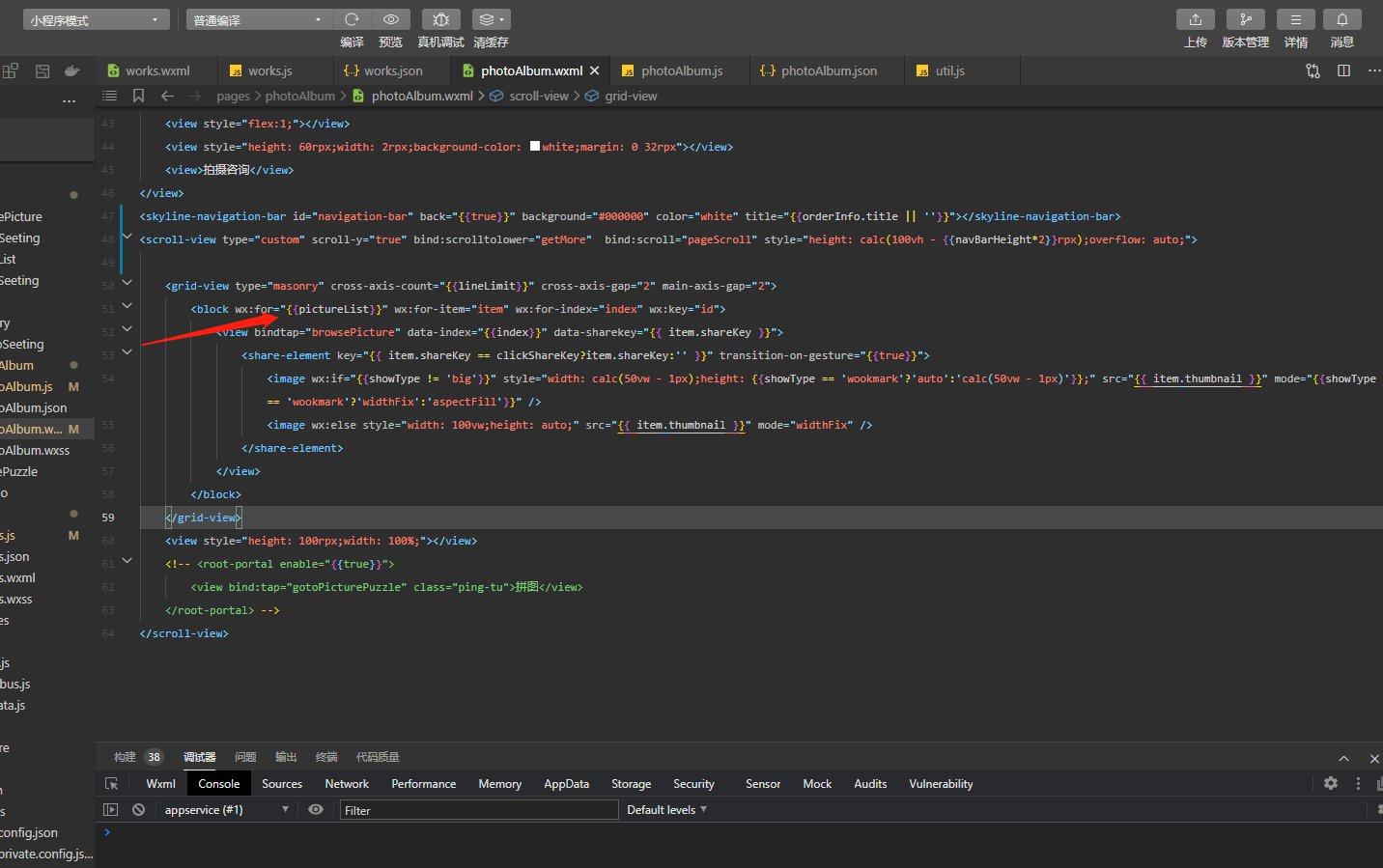Open the 代码质量 code quality tab

(x=378, y=757)
